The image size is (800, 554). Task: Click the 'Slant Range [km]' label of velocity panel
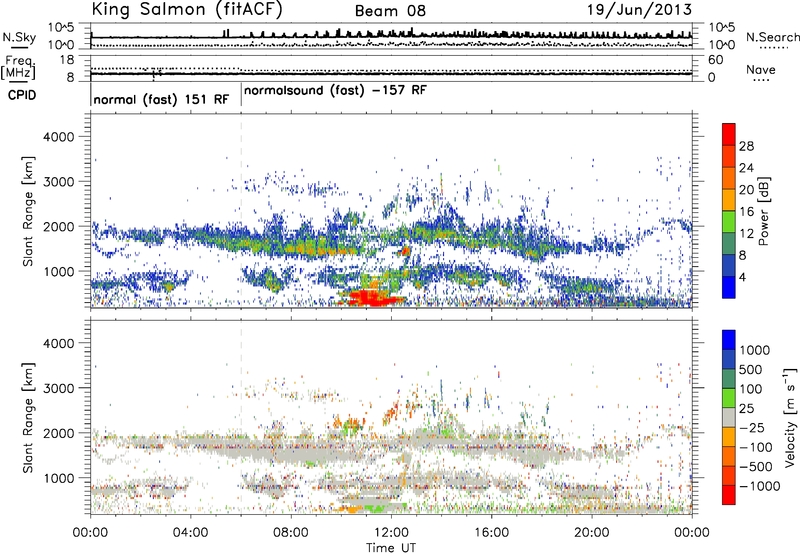click(x=28, y=418)
